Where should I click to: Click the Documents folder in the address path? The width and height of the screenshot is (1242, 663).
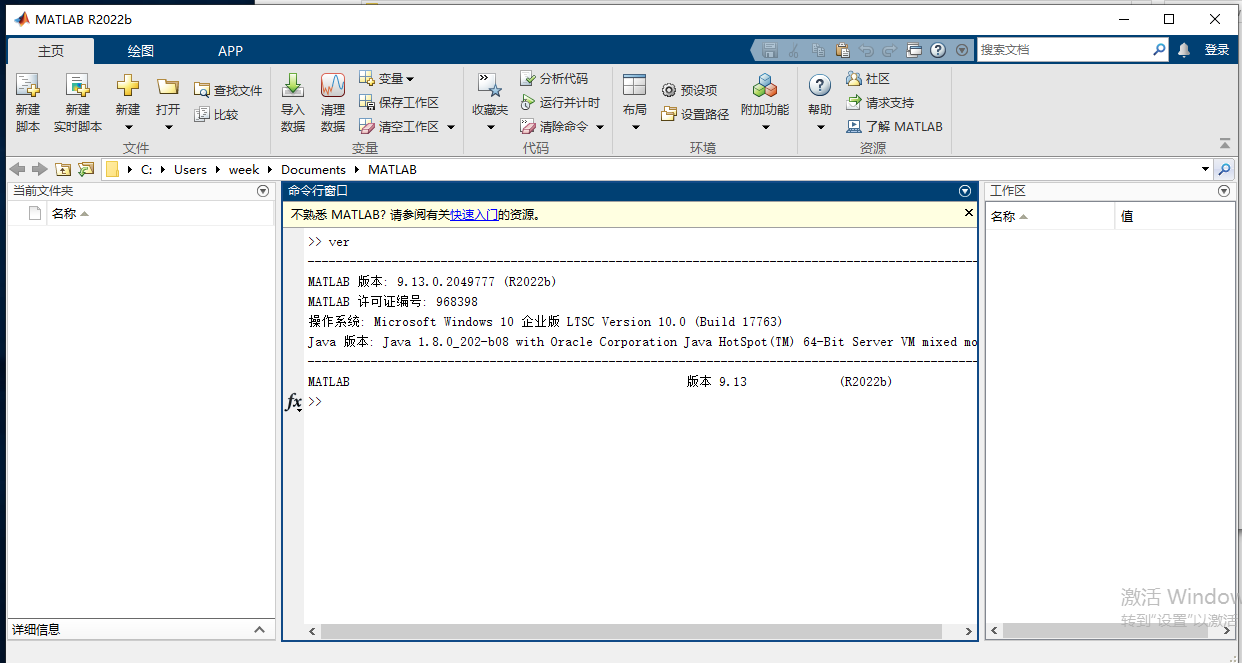(x=313, y=170)
